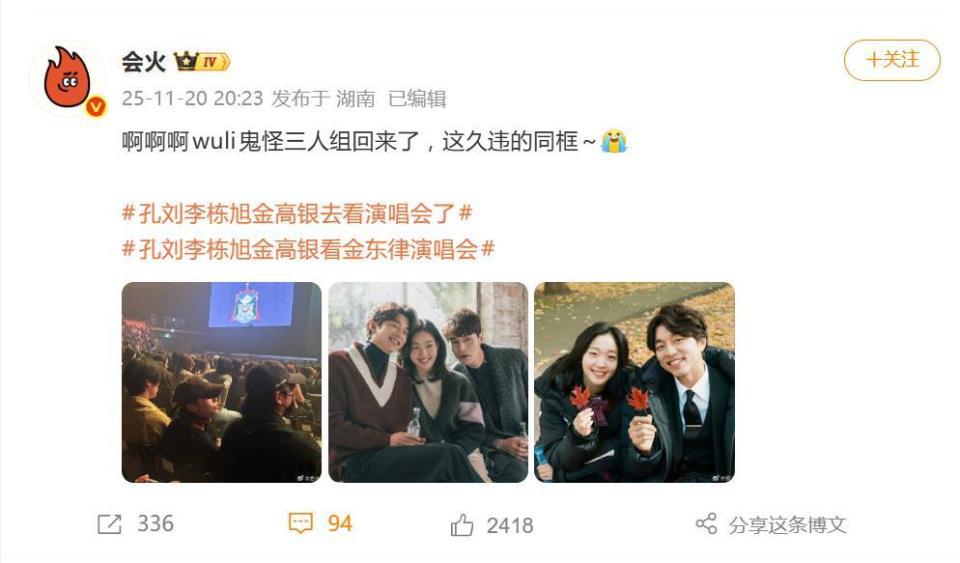The width and height of the screenshot is (960, 563).
Task: Click the crying emoji in post text
Action: pyautogui.click(x=614, y=141)
